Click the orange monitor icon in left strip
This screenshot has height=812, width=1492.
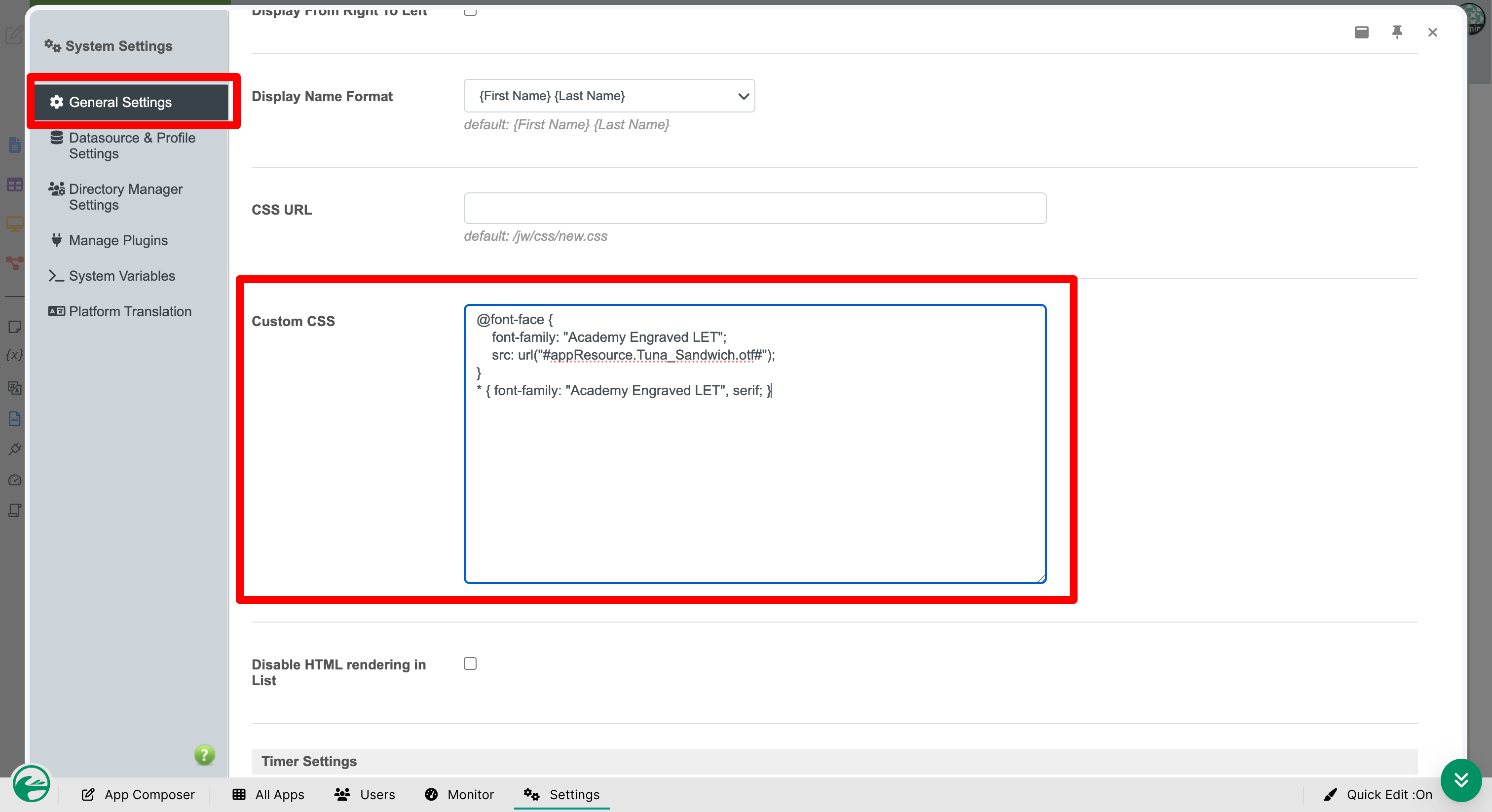click(x=14, y=223)
